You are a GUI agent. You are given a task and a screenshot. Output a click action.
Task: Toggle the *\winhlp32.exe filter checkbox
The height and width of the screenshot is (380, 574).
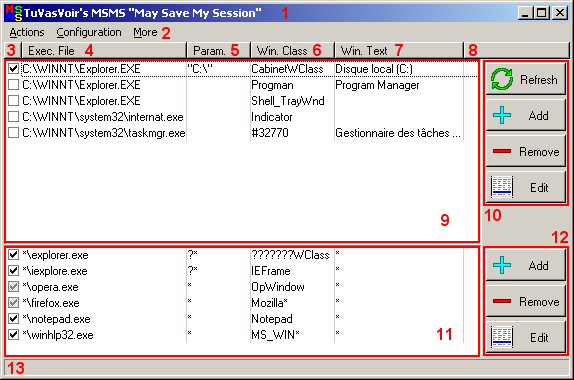pyautogui.click(x=14, y=335)
